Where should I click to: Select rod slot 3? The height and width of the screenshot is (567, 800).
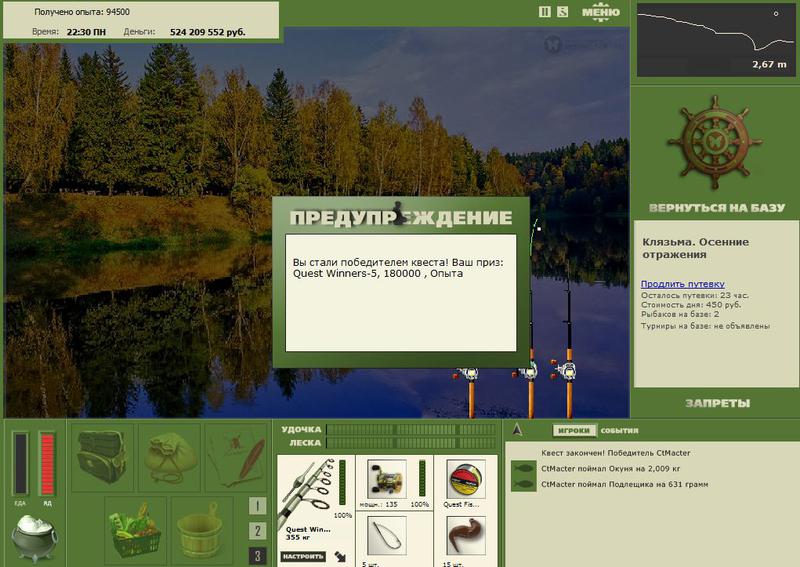(x=257, y=556)
